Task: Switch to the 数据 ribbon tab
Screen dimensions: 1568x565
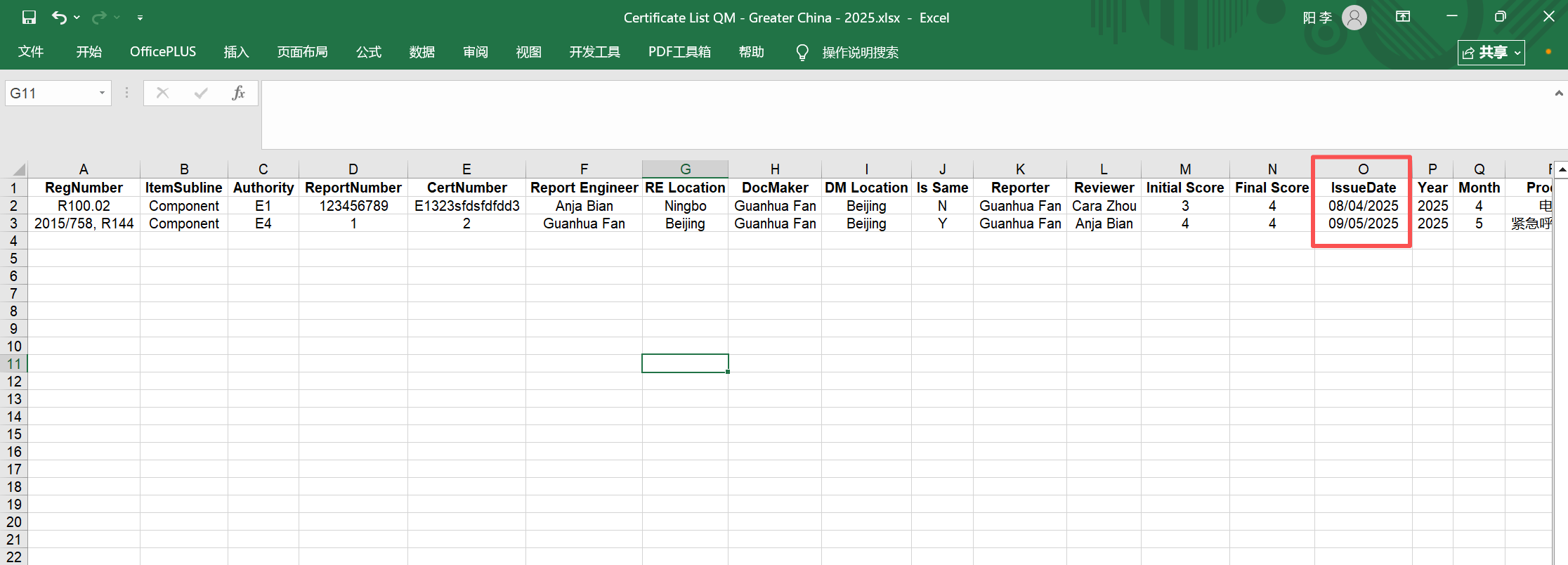Action: coord(422,52)
